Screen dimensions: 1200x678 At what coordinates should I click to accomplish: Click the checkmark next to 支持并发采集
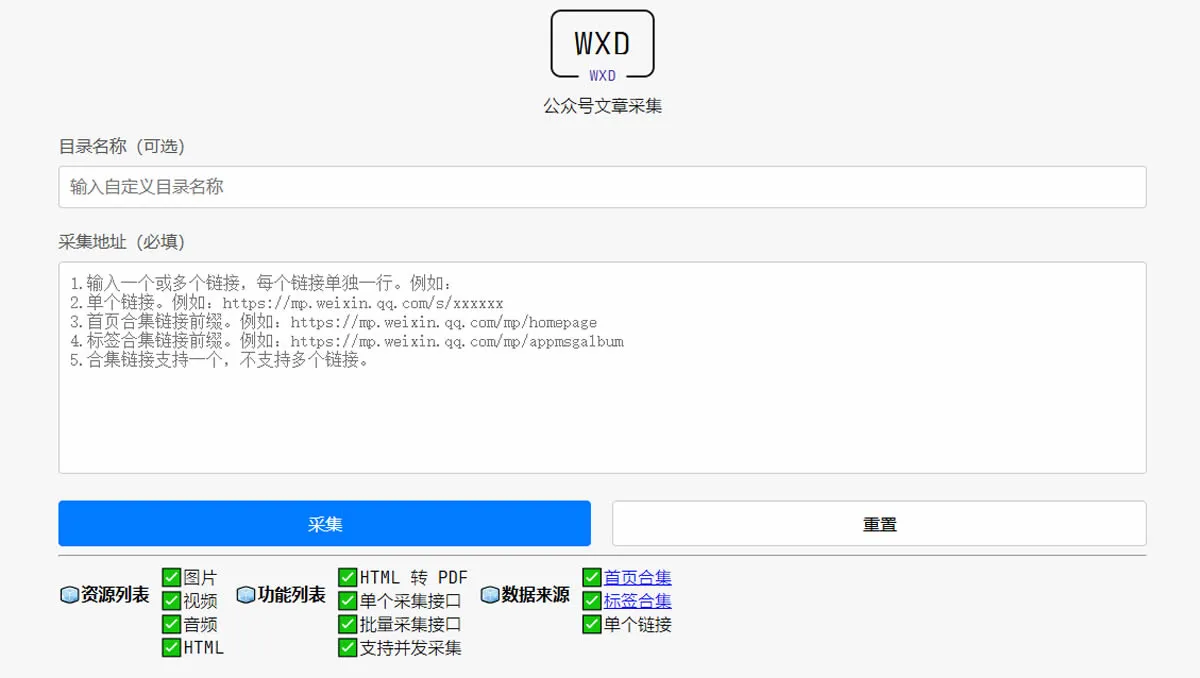[348, 647]
